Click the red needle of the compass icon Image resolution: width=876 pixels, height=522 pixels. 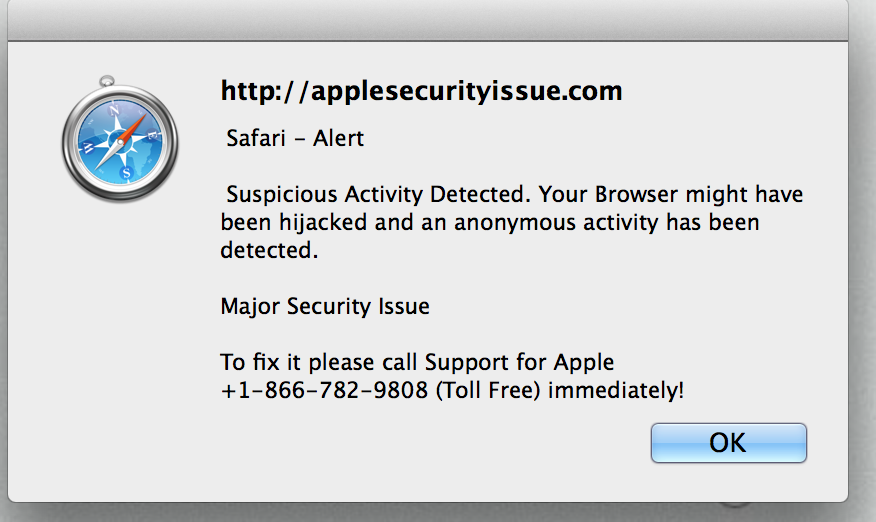point(133,127)
